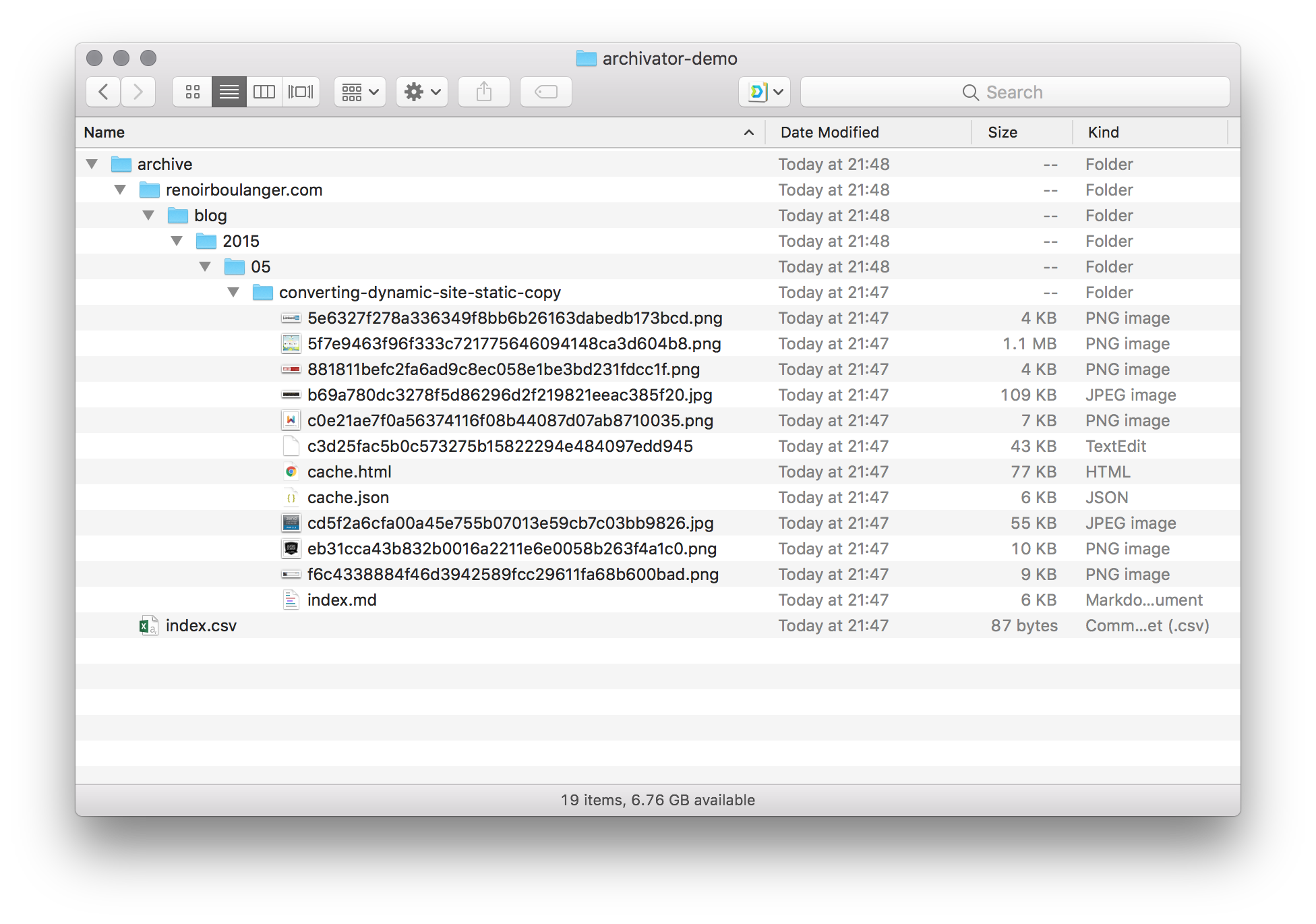1316x924 pixels.
Task: Open the toolbar app dropdown left of Search
Action: click(765, 92)
